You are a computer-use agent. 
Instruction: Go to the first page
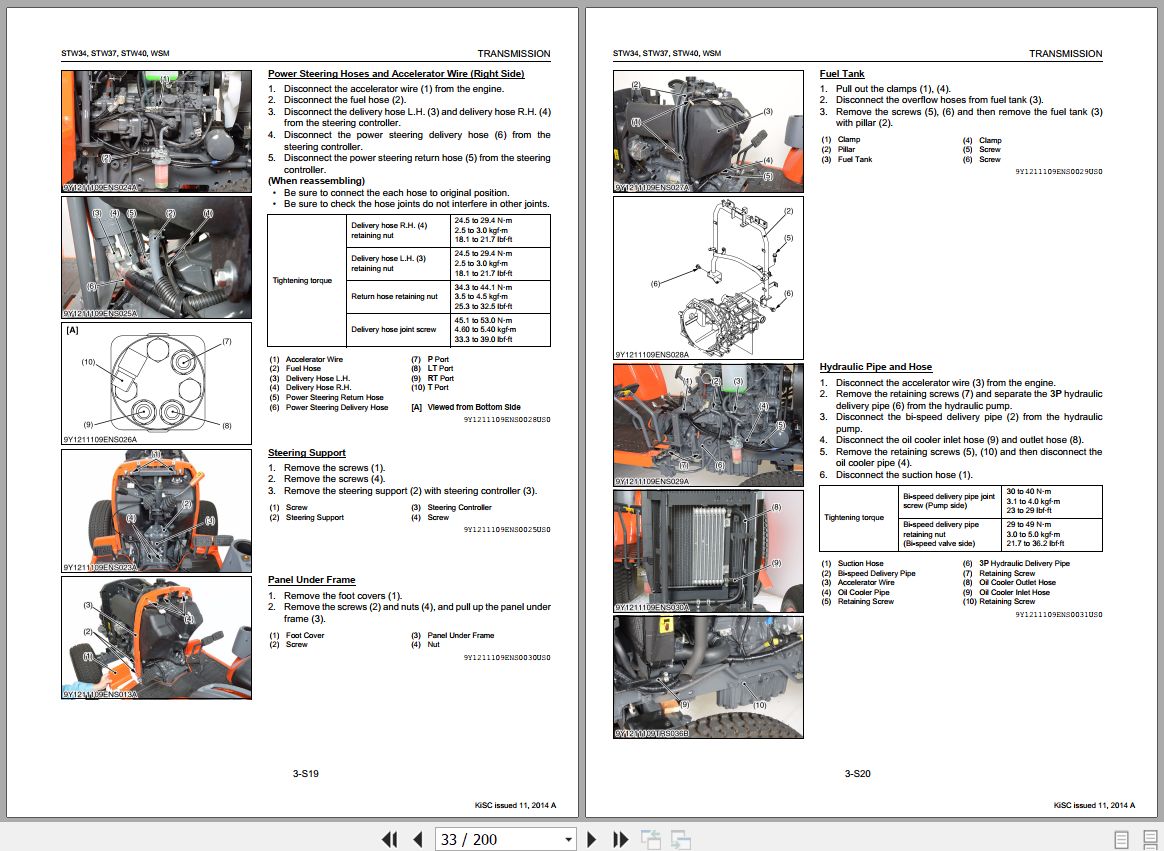[x=389, y=839]
